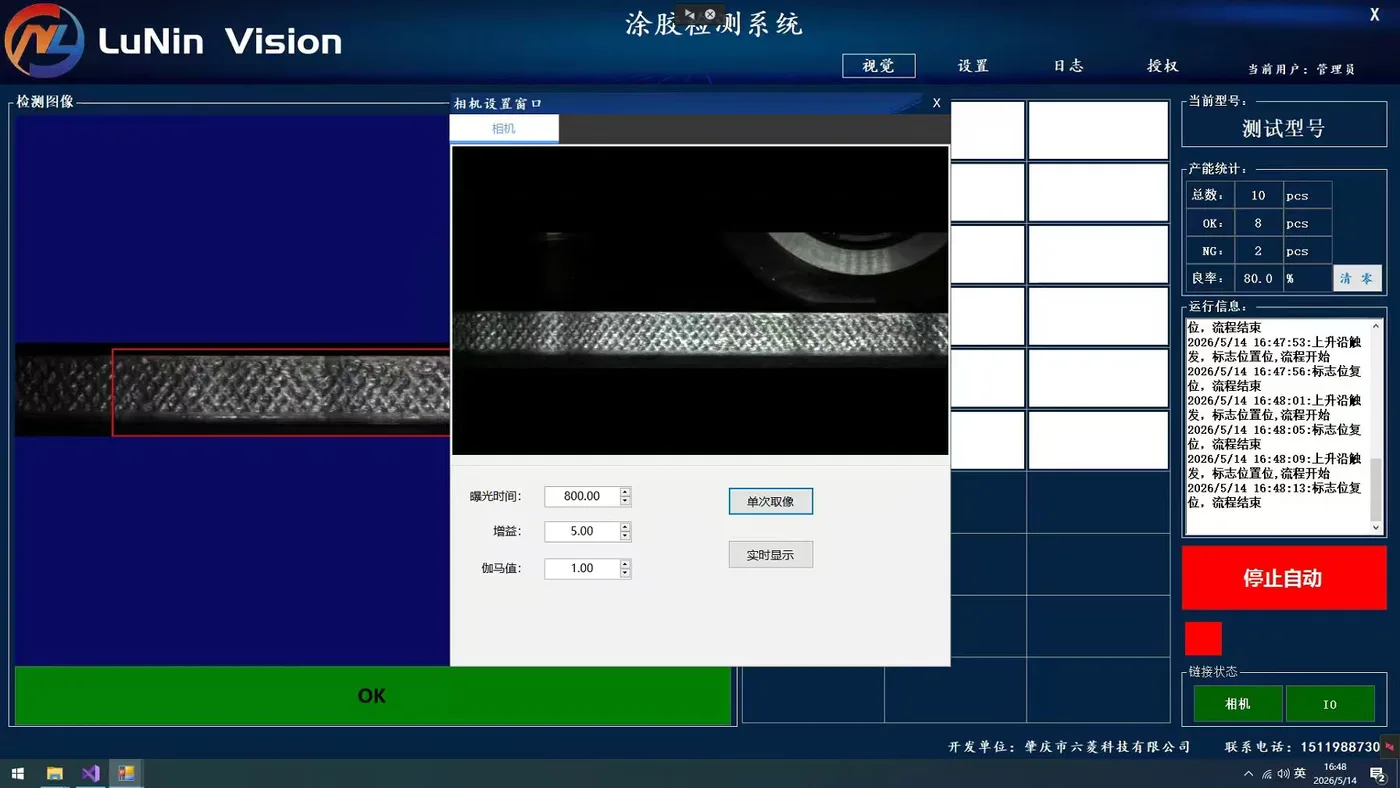Click the 测试型号 current model label
The height and width of the screenshot is (788, 1400).
coord(1283,128)
